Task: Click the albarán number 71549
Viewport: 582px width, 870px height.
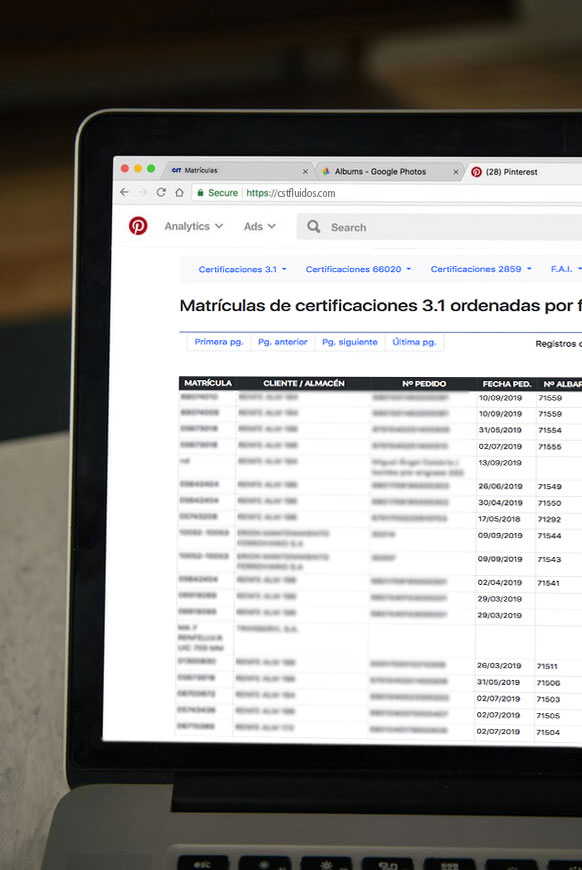Action: pyautogui.click(x=549, y=487)
